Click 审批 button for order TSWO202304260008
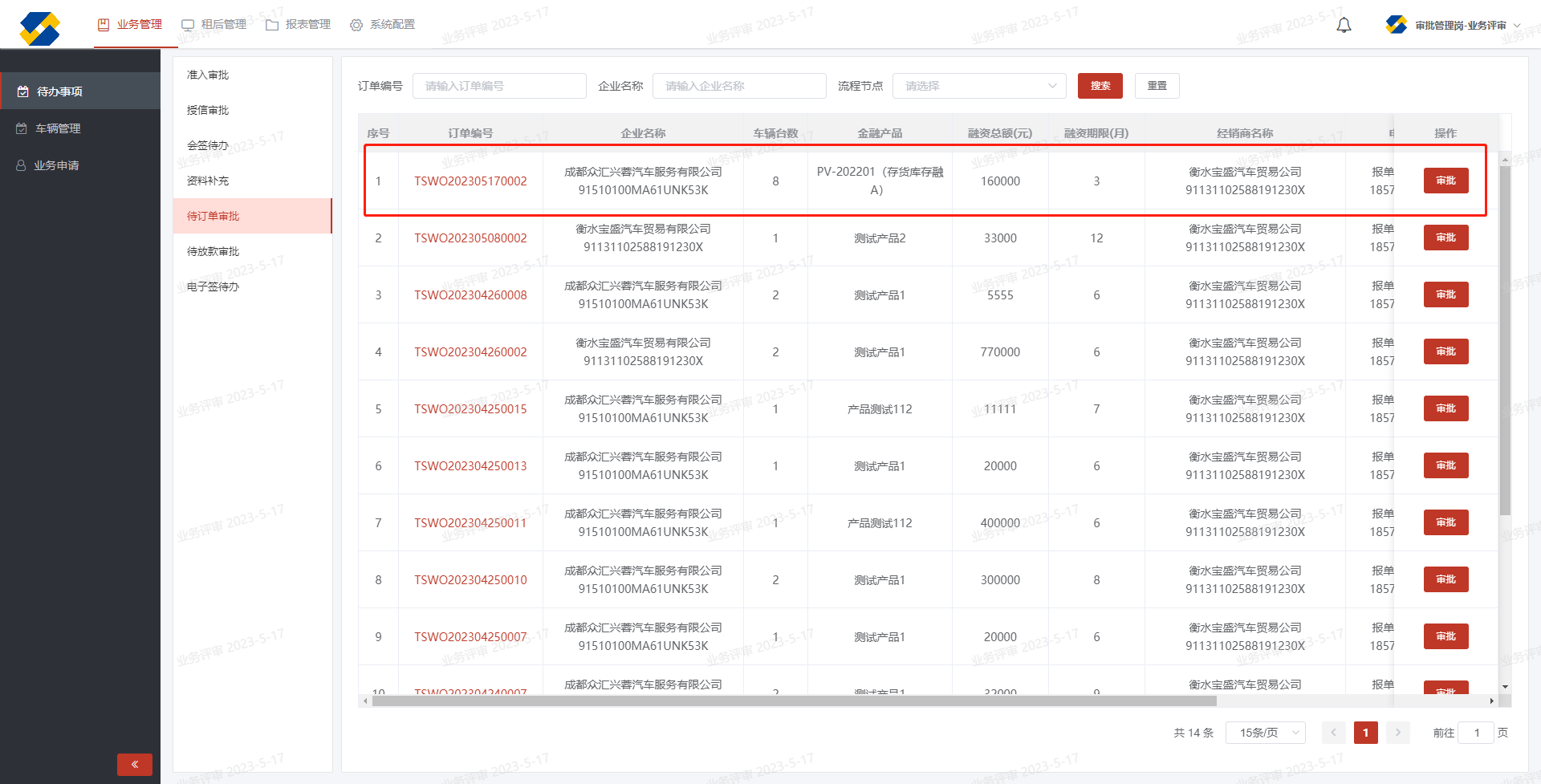 click(x=1445, y=295)
